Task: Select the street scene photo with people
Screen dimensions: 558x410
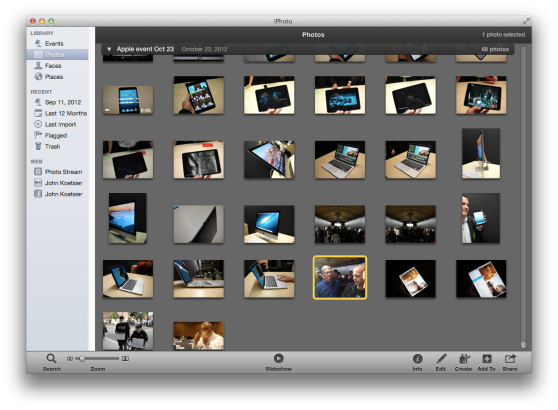Action: pos(128,331)
